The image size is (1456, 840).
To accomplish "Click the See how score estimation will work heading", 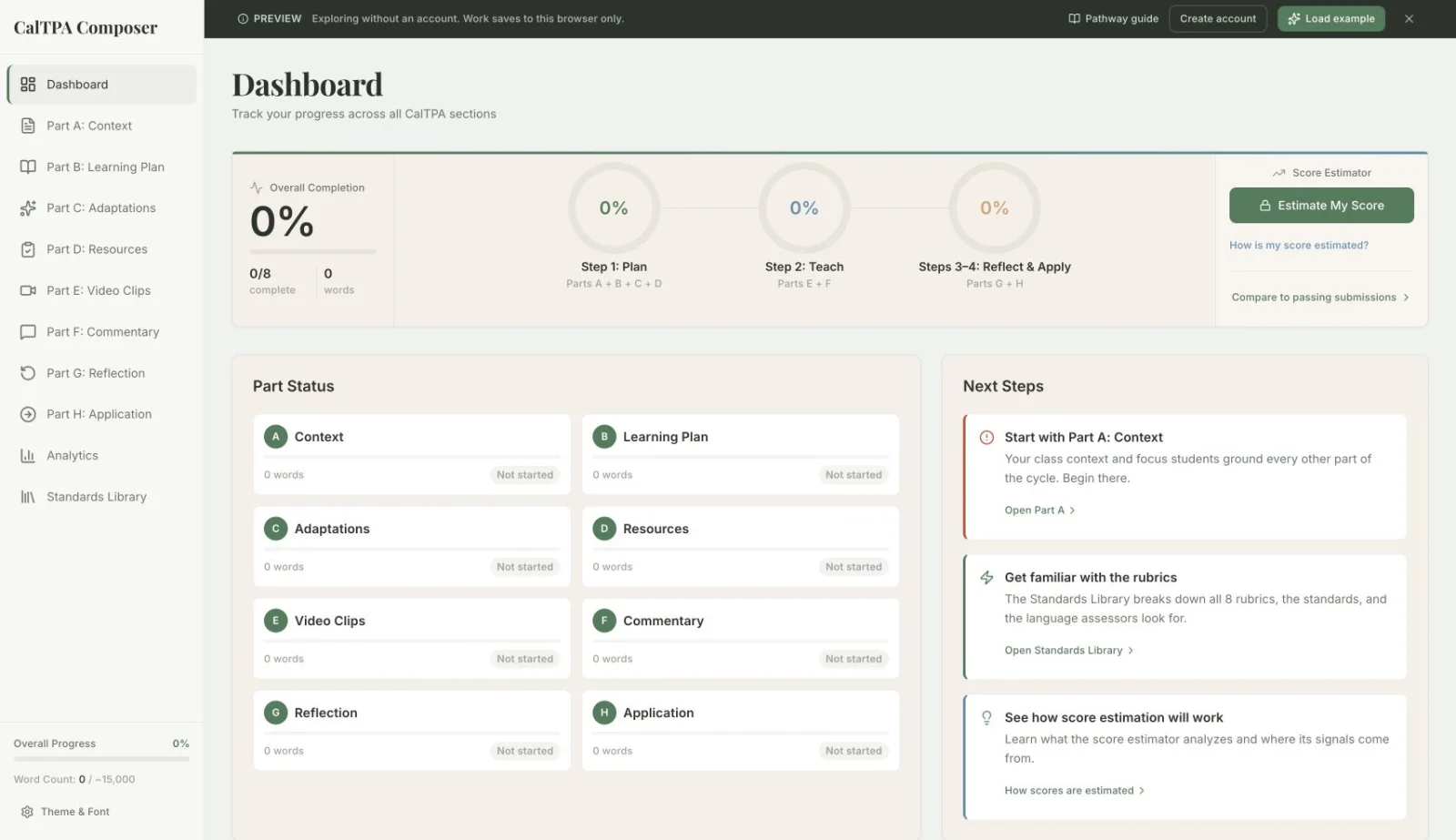I will click(x=1114, y=718).
